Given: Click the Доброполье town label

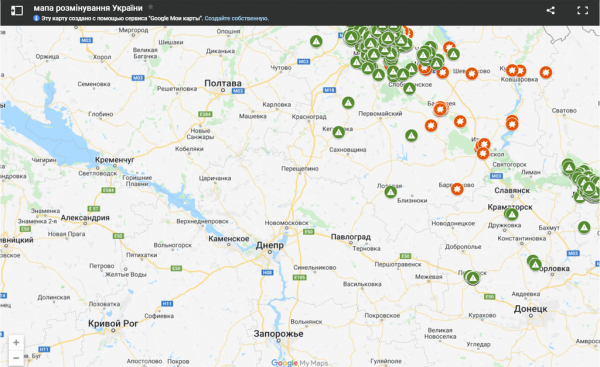Looking at the screenshot, I should click(x=463, y=246).
